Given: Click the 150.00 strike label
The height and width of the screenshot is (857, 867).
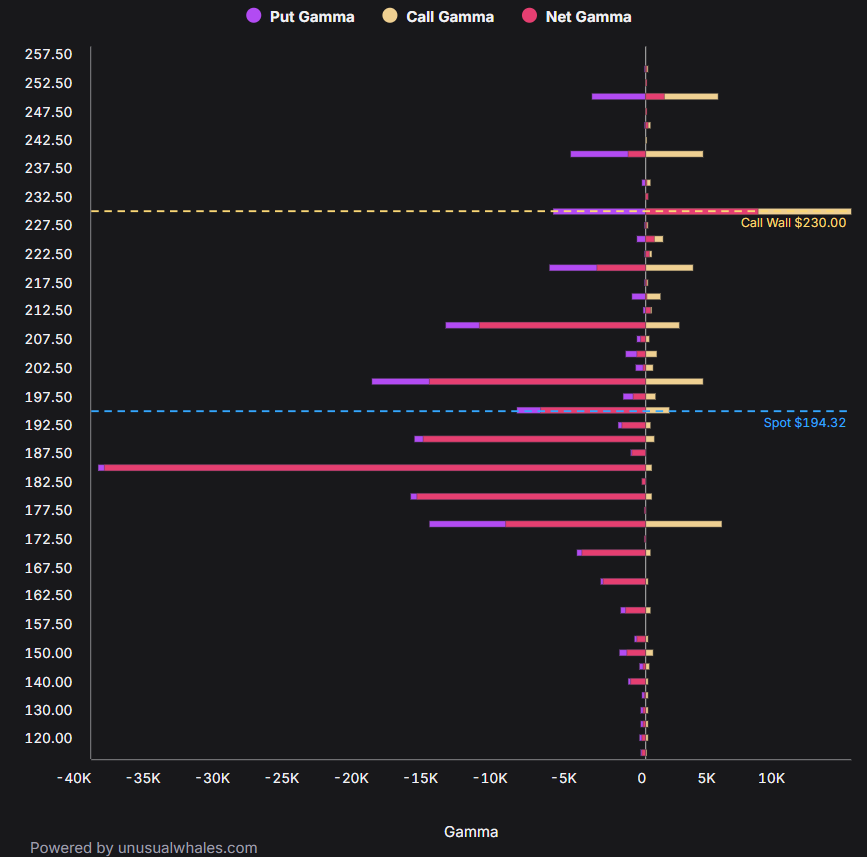Looking at the screenshot, I should pyautogui.click(x=49, y=654).
